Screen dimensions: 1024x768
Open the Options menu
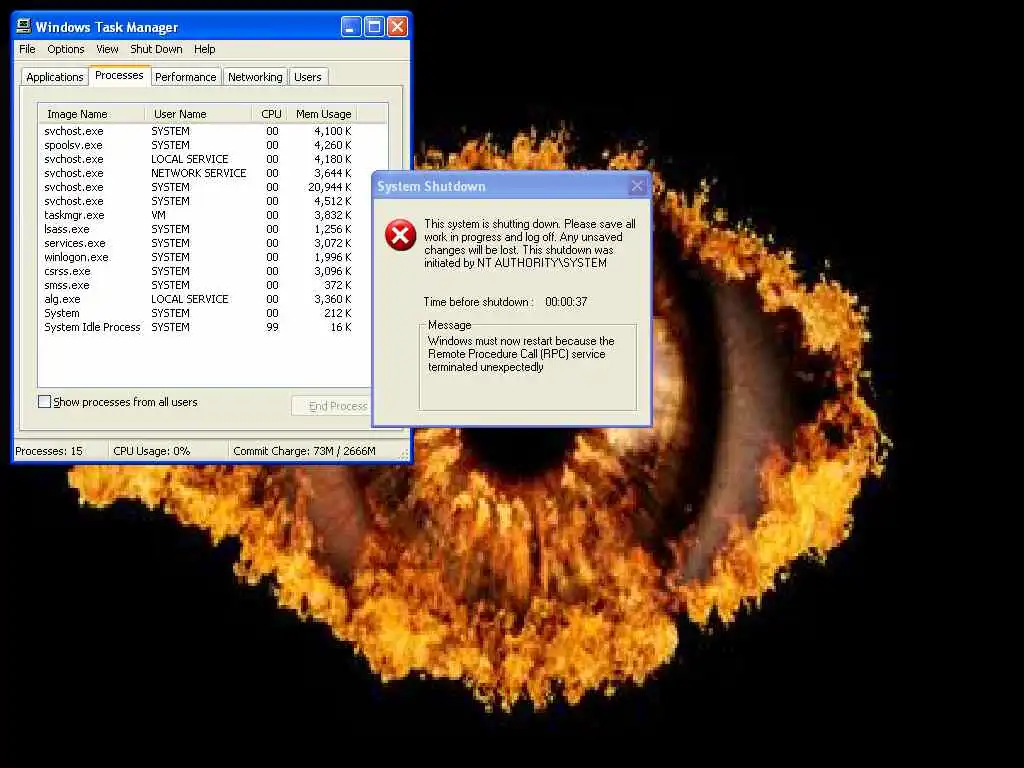coord(65,49)
